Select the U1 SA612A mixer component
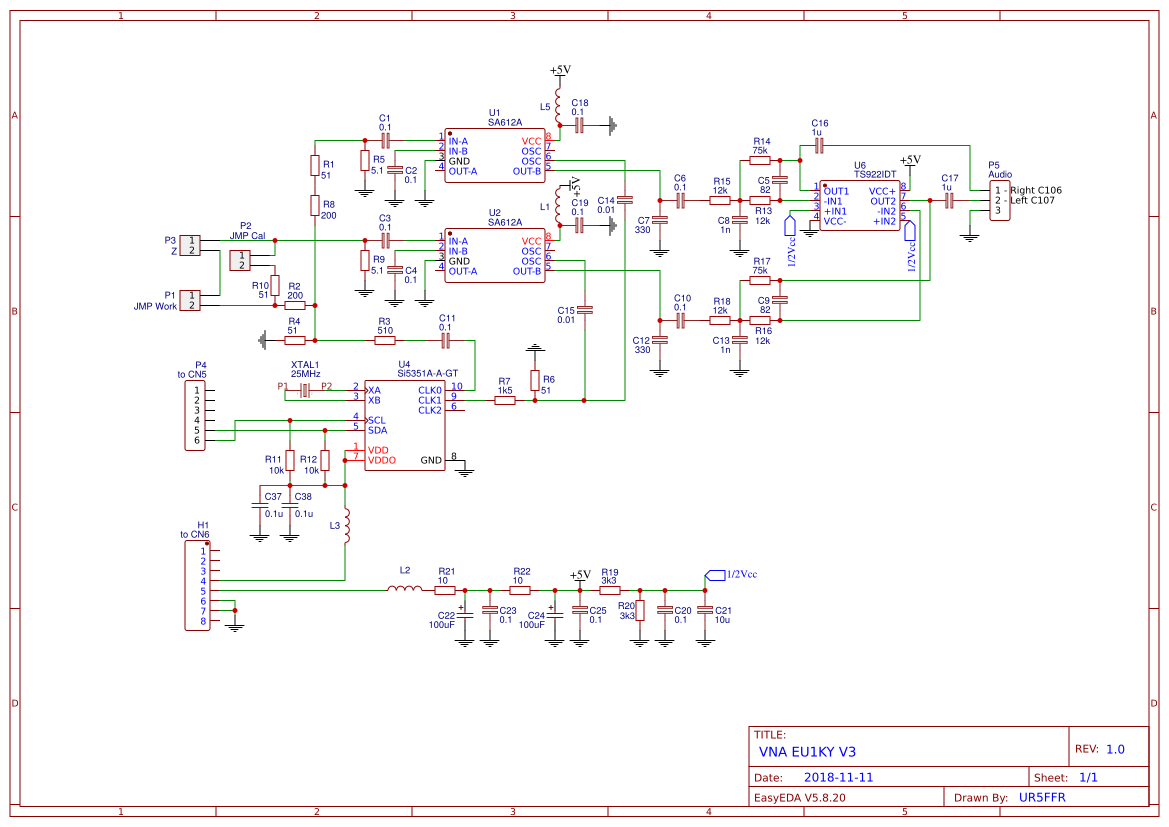The width and height of the screenshot is (1169, 827). pos(495,155)
